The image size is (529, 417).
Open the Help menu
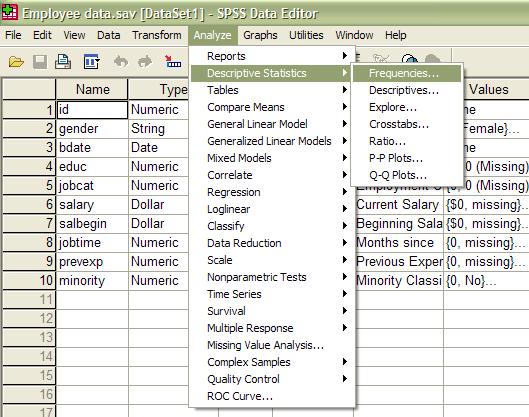(395, 35)
